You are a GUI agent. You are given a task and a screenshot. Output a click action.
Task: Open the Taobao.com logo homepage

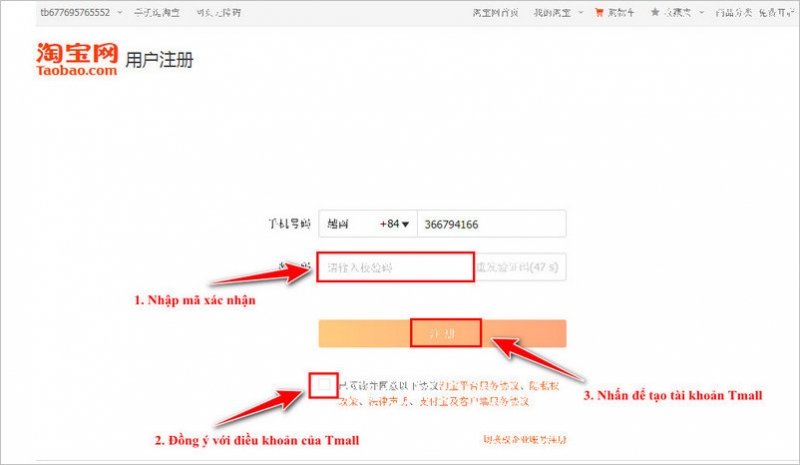[x=77, y=59]
